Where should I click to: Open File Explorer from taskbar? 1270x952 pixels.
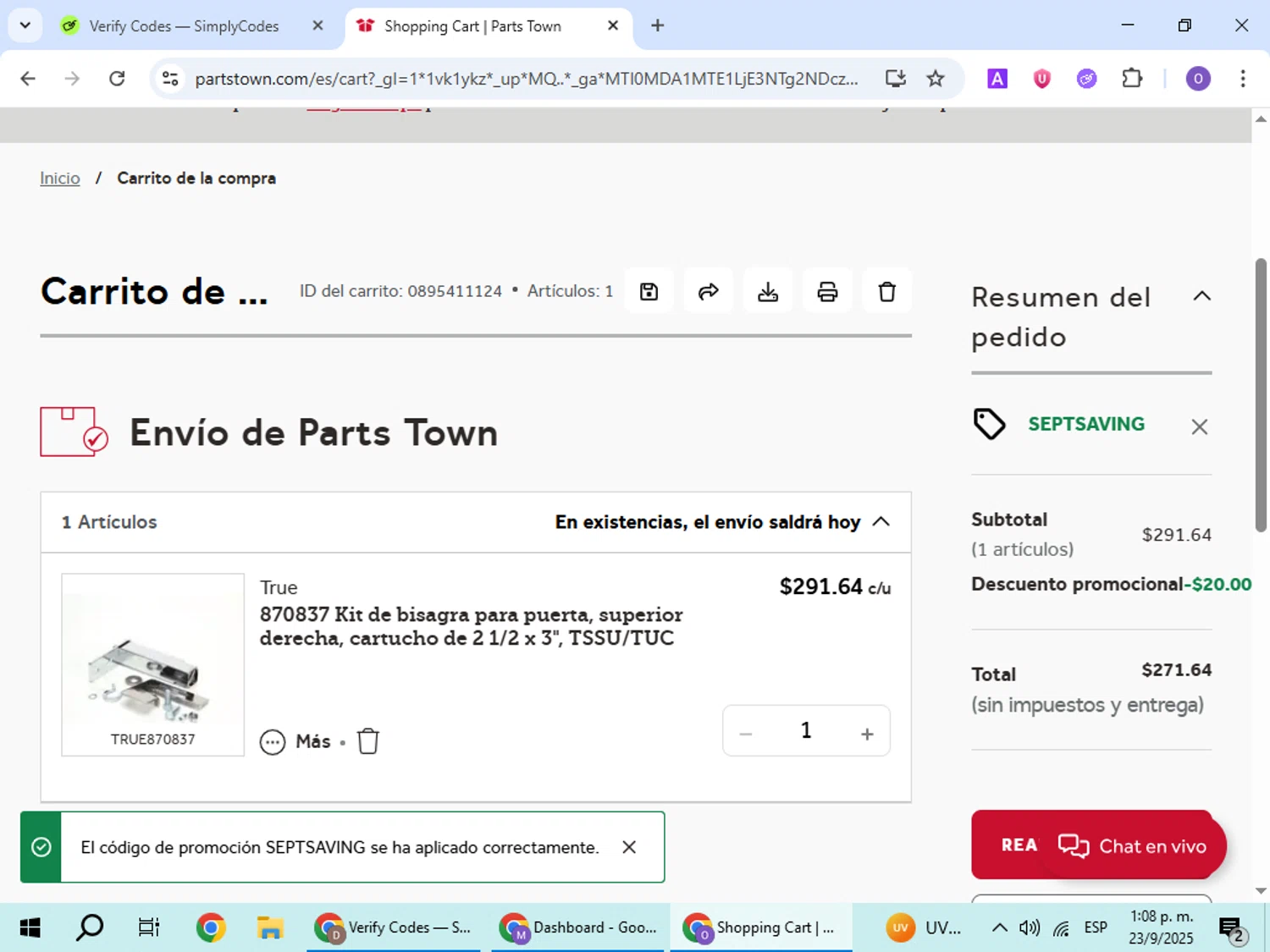(x=270, y=927)
